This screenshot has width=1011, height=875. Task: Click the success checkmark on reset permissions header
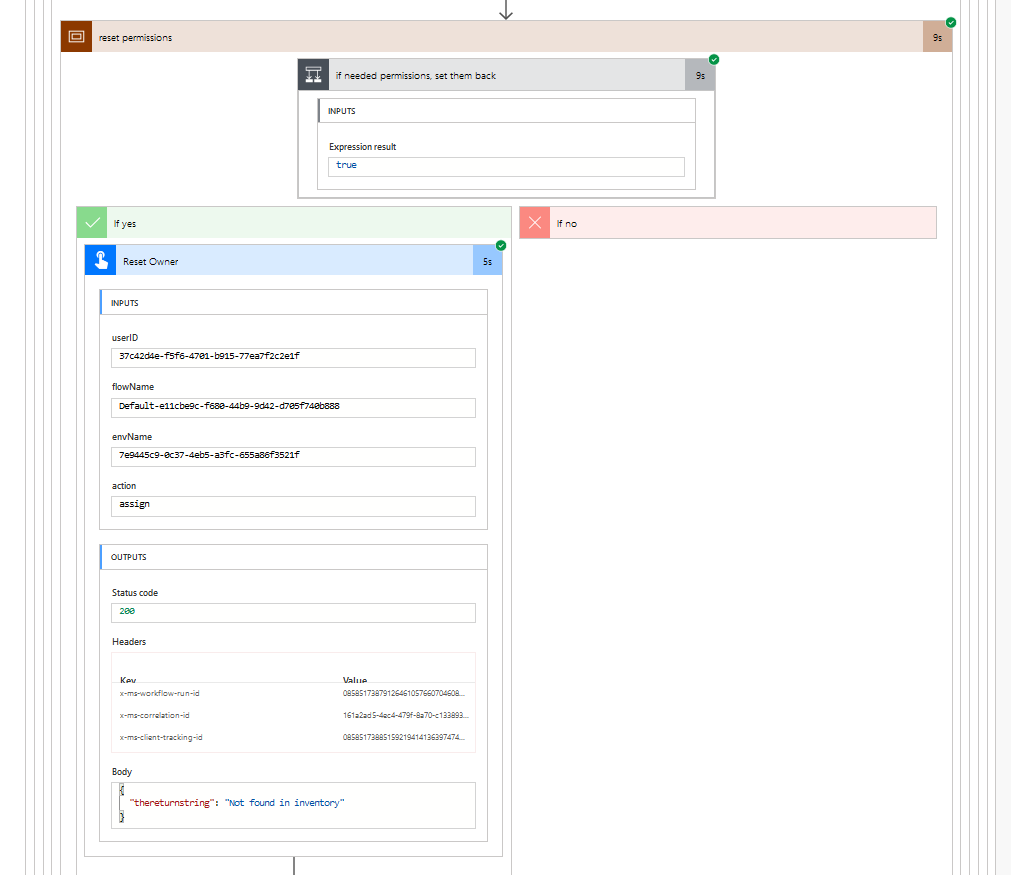[948, 20]
